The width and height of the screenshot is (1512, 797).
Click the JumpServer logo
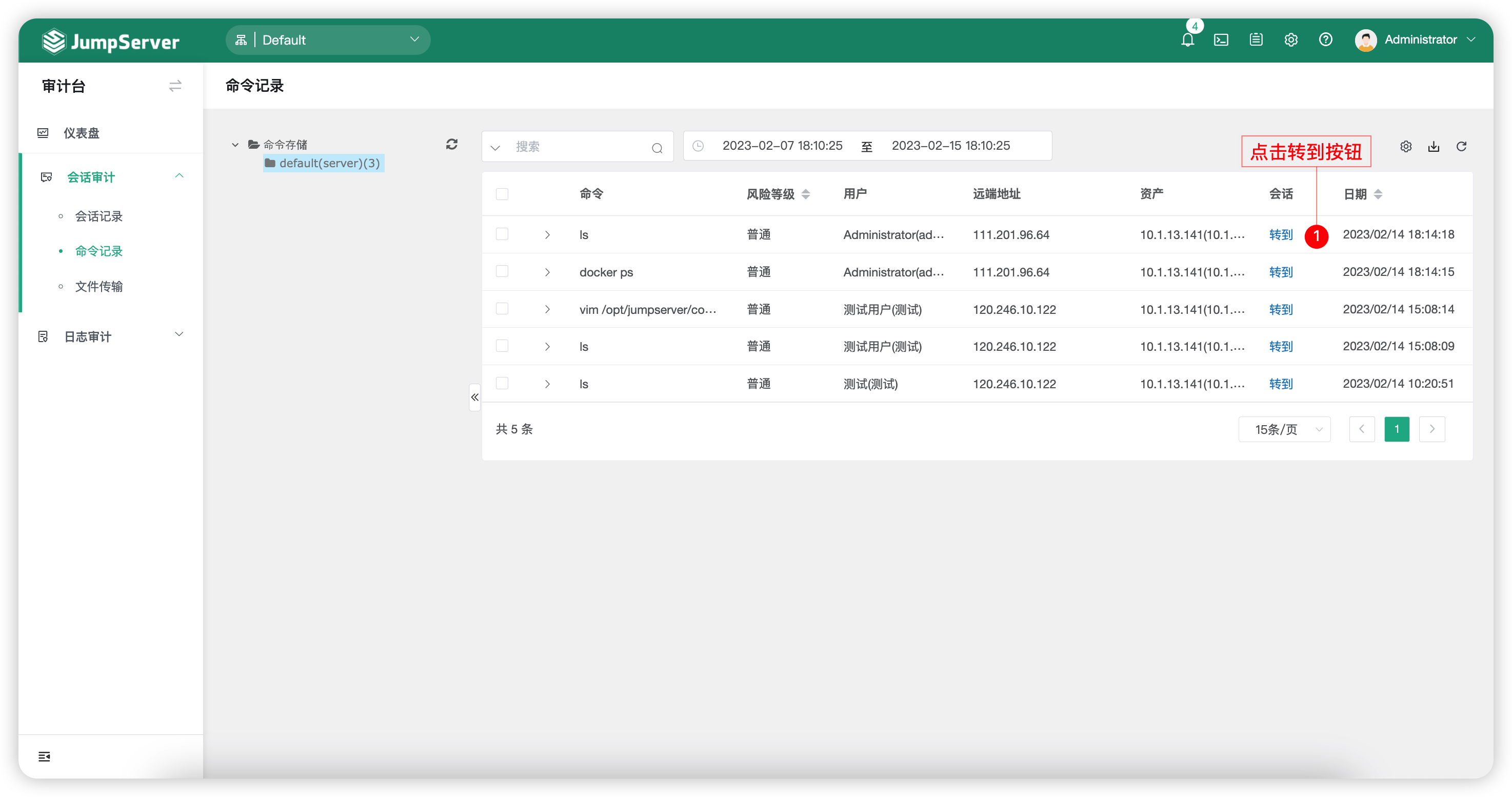(x=110, y=41)
